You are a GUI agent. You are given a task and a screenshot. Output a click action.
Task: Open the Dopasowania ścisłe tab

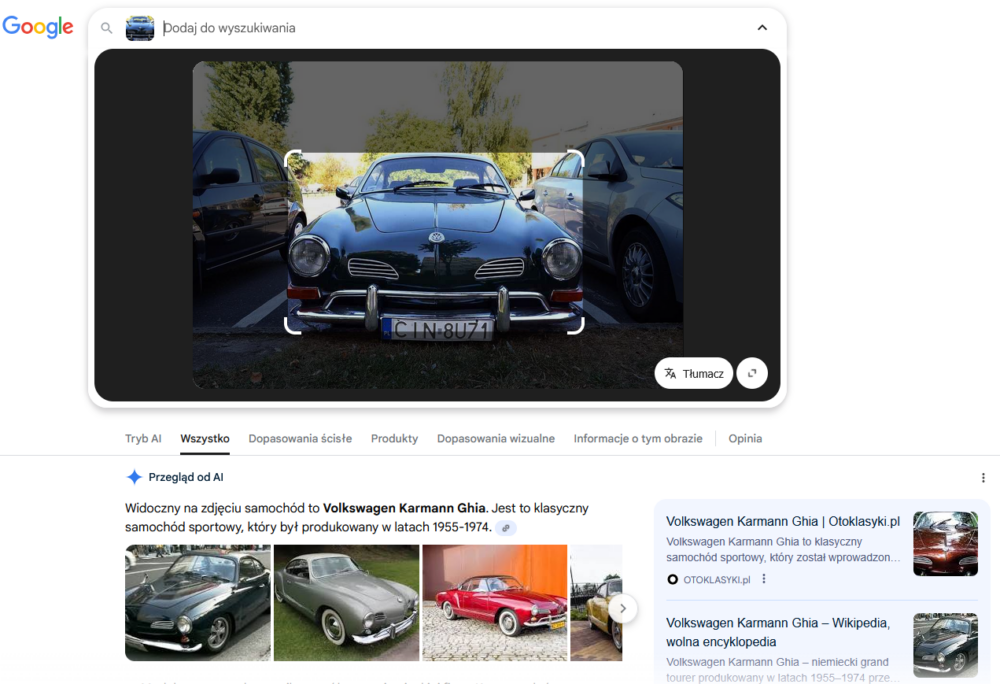coord(300,439)
